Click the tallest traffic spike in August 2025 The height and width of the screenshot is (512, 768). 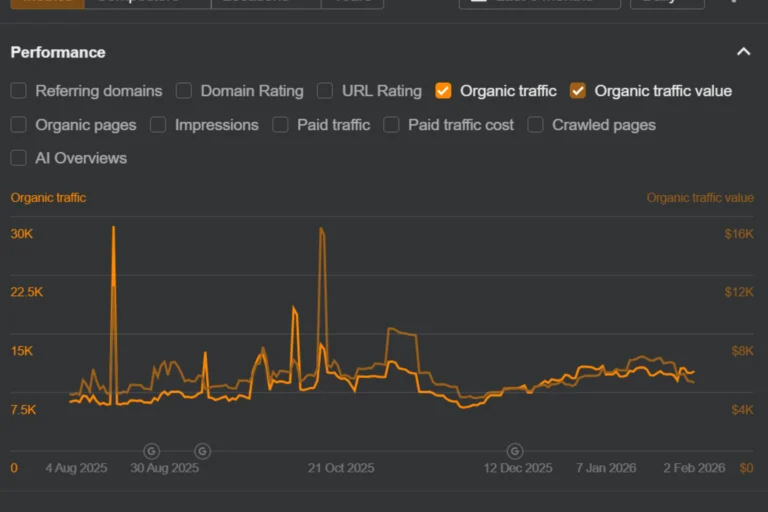tap(113, 229)
